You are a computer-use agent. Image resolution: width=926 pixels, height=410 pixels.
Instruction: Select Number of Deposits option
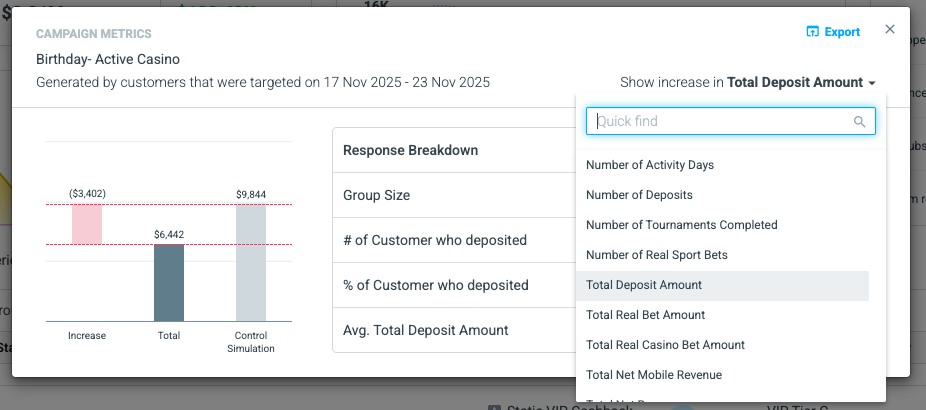(x=722, y=195)
